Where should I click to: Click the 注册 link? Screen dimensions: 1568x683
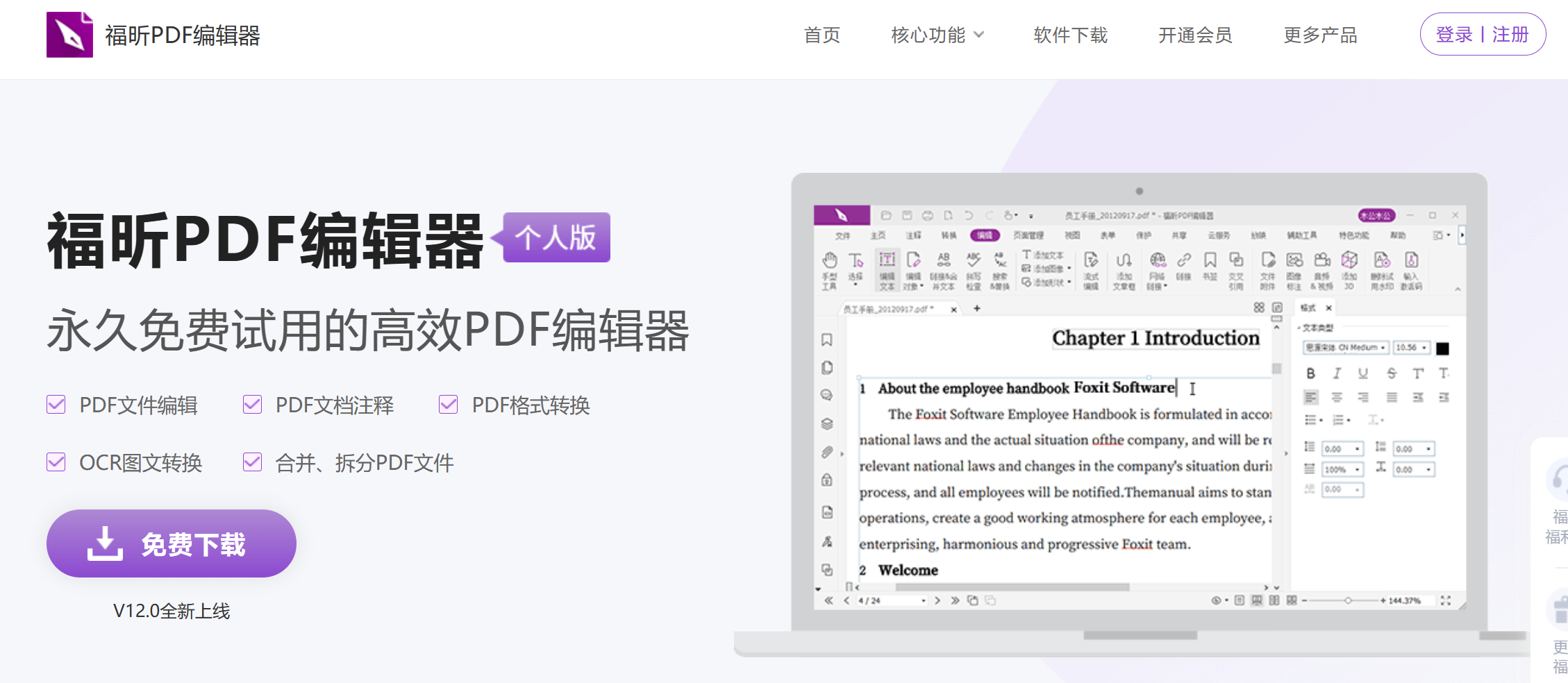pos(1510,34)
